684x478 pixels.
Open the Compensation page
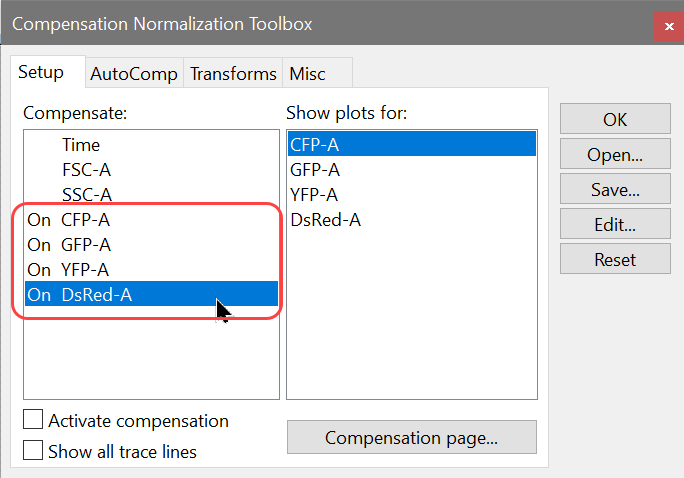point(411,437)
